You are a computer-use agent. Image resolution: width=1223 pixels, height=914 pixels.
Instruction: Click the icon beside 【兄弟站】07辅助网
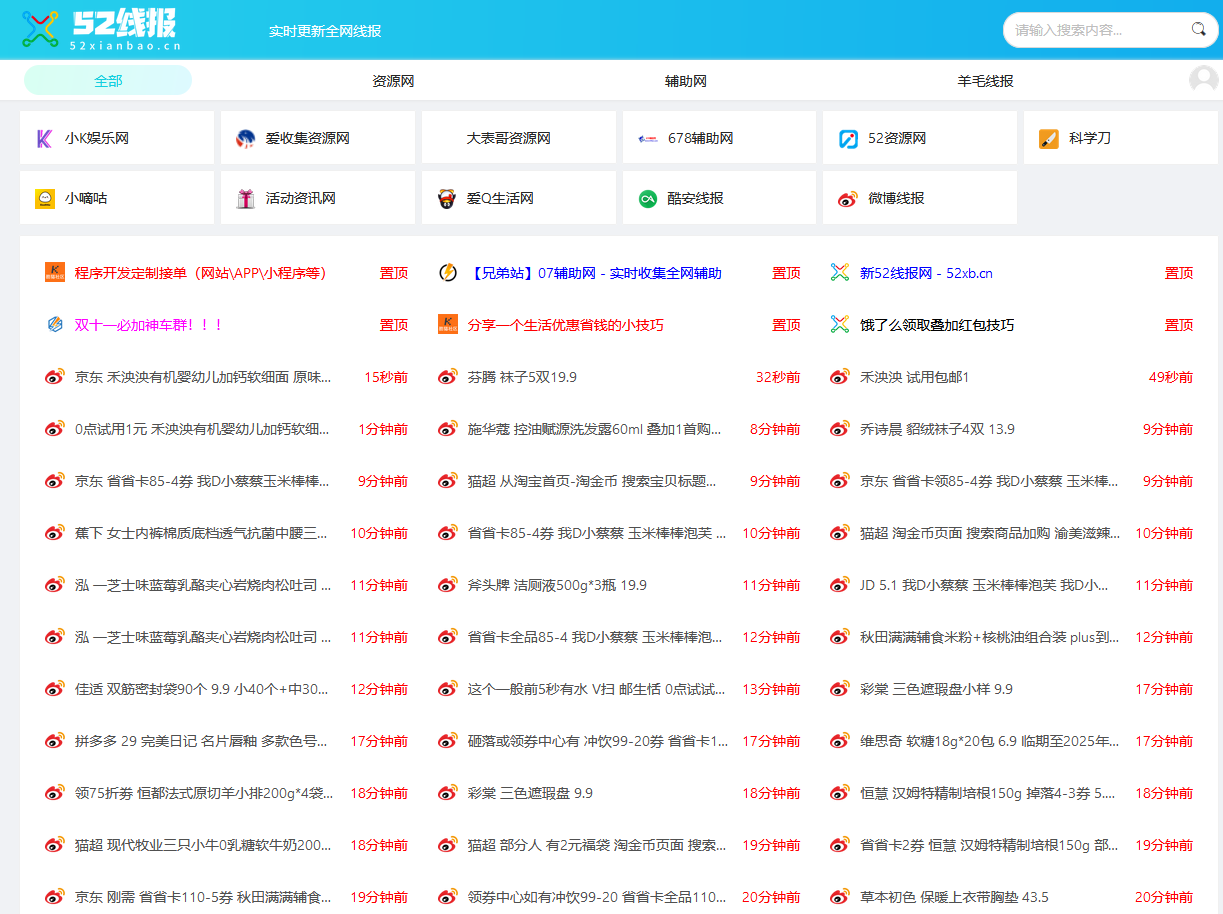click(447, 272)
